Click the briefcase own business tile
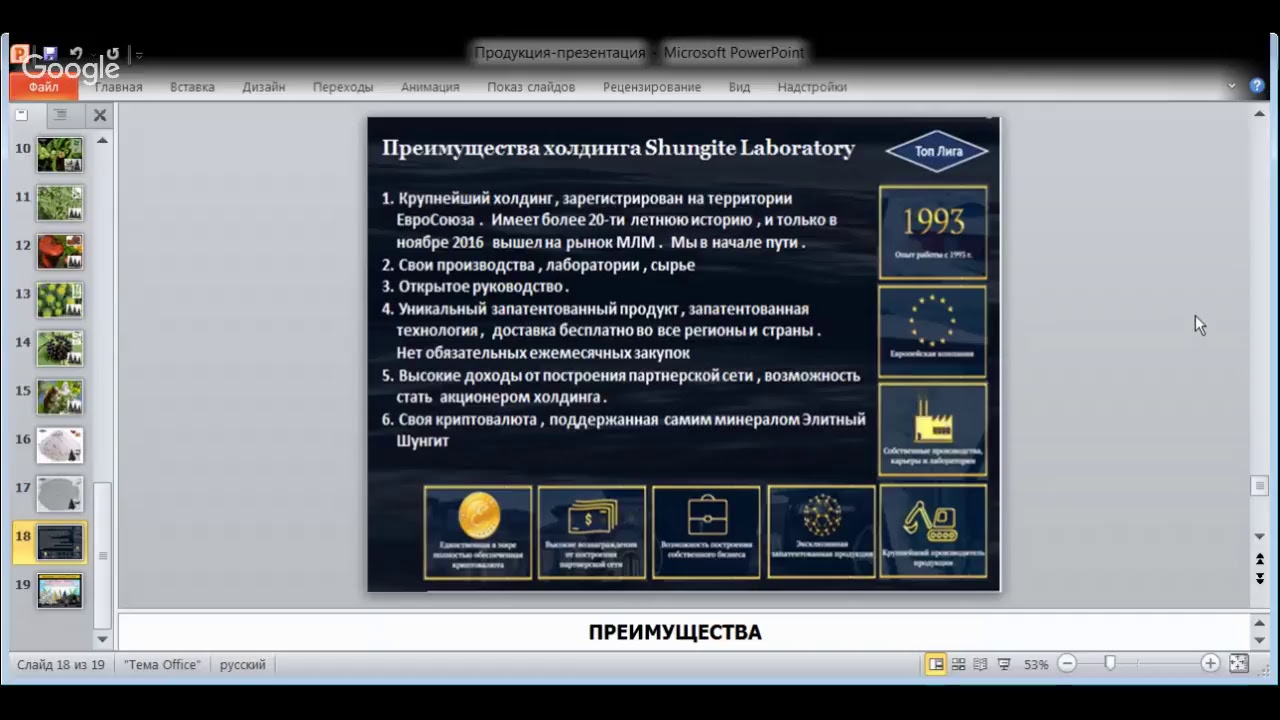Screen dimensions: 1280x720 pyautogui.click(x=707, y=532)
